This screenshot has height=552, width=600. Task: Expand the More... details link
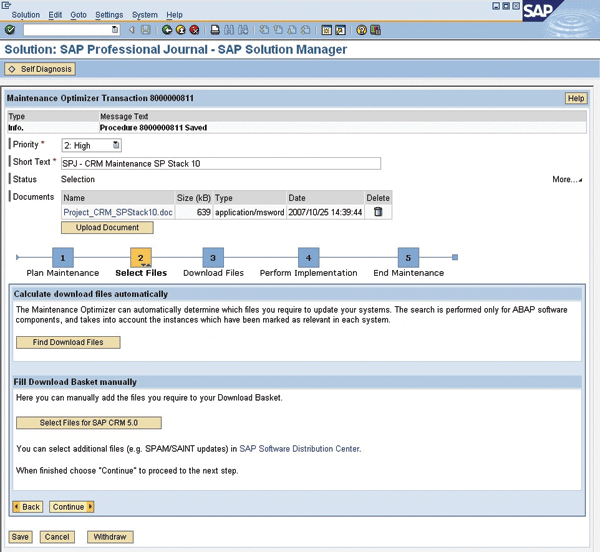pyautogui.click(x=567, y=179)
